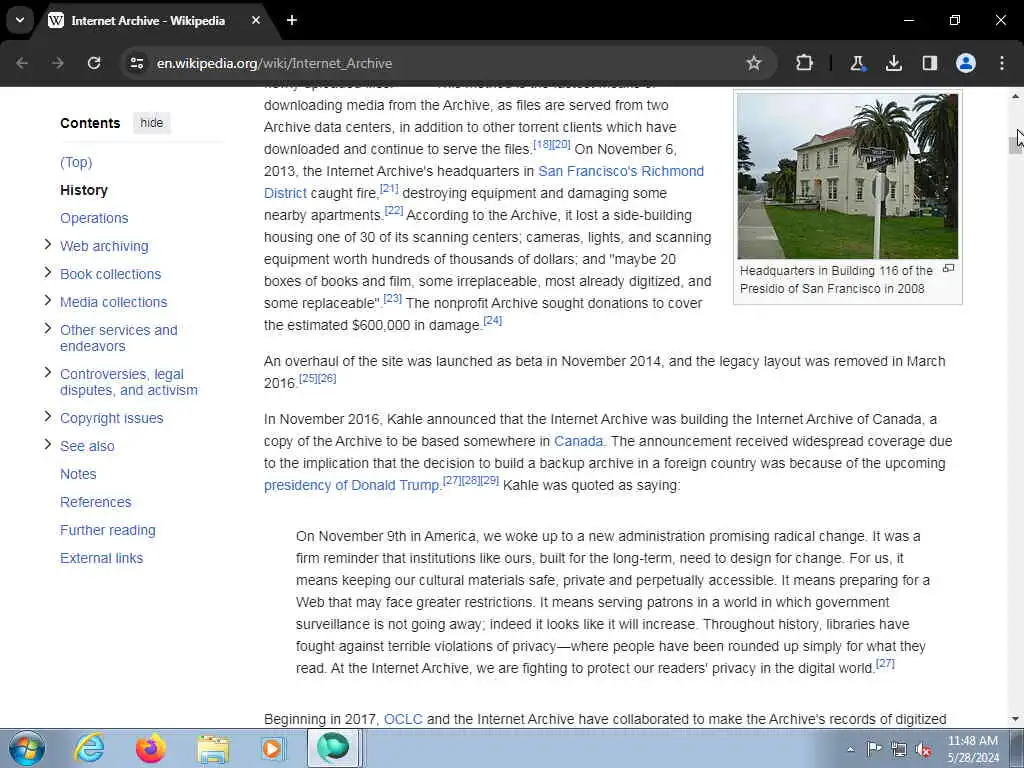Go forward using browser forward arrow
The width and height of the screenshot is (1024, 768).
click(58, 63)
